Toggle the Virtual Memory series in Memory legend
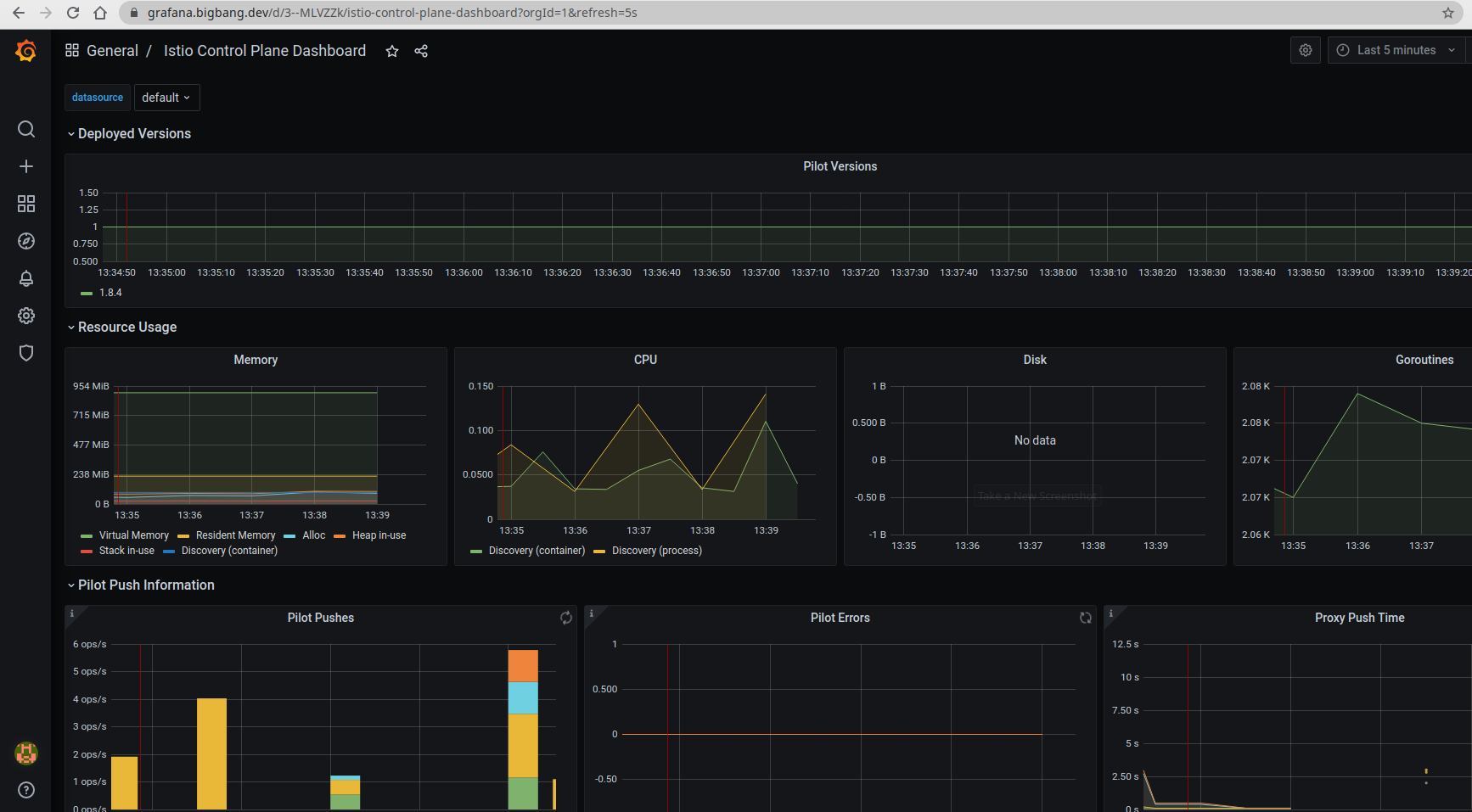The image size is (1472, 812). [x=133, y=535]
